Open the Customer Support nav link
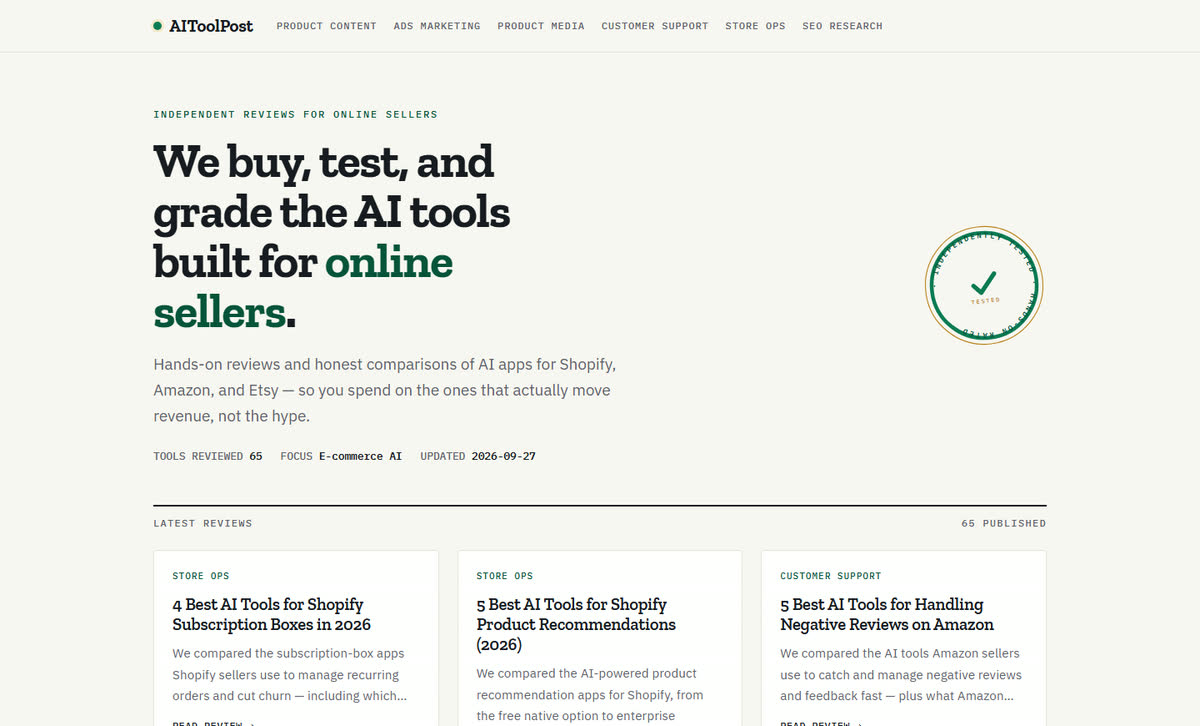Image resolution: width=1200 pixels, height=726 pixels. click(655, 26)
